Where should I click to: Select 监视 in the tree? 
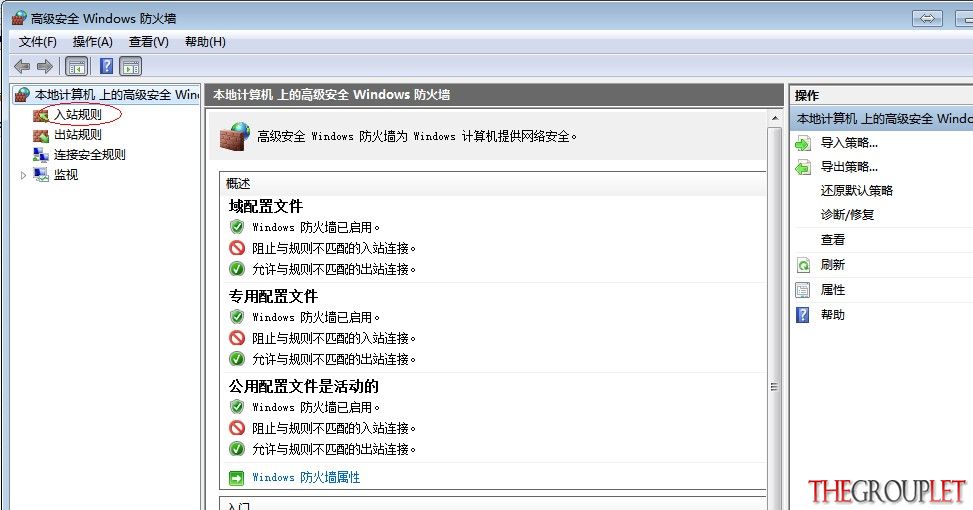pyautogui.click(x=66, y=175)
